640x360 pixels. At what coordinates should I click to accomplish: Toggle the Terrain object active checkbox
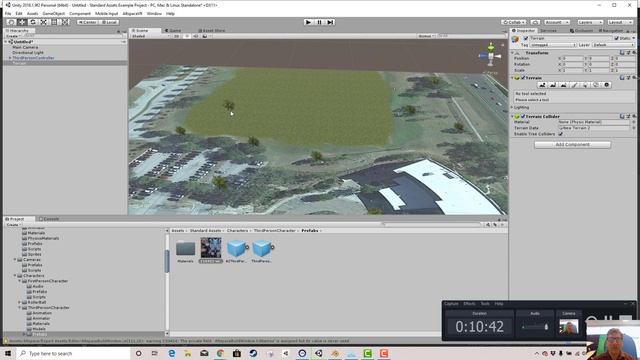pyautogui.click(x=526, y=38)
